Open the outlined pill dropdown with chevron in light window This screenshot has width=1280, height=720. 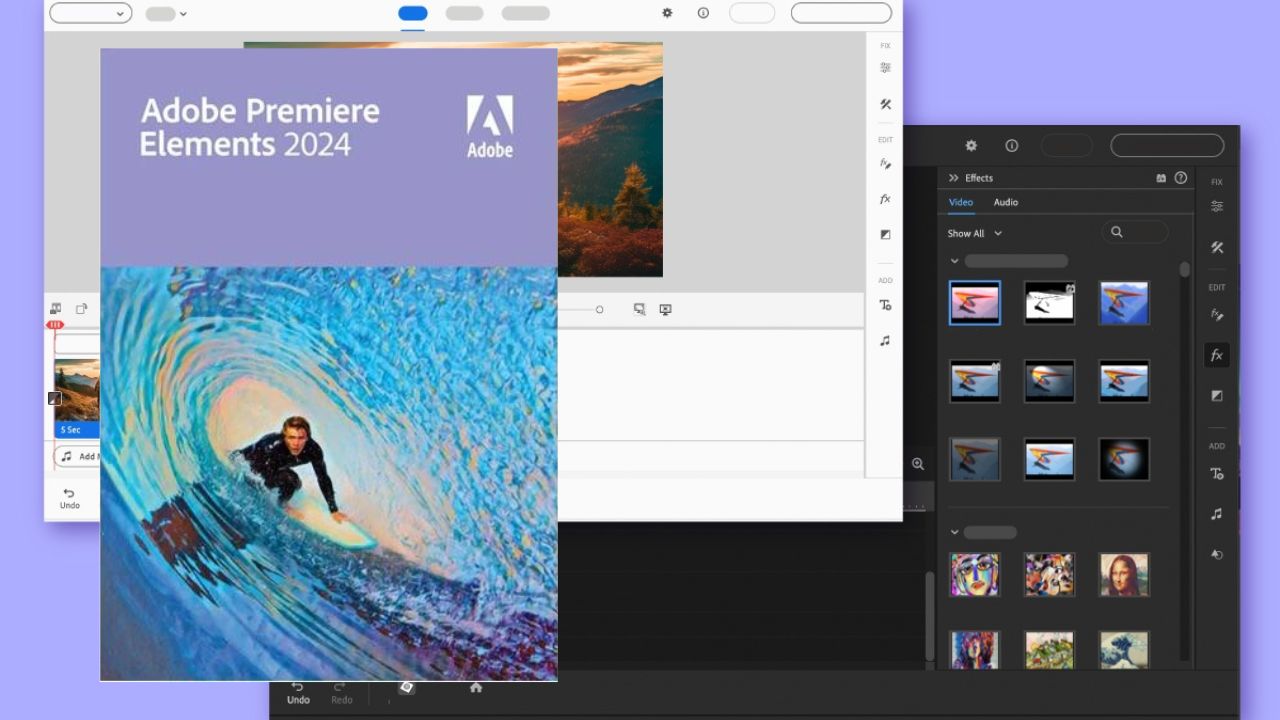[90, 13]
